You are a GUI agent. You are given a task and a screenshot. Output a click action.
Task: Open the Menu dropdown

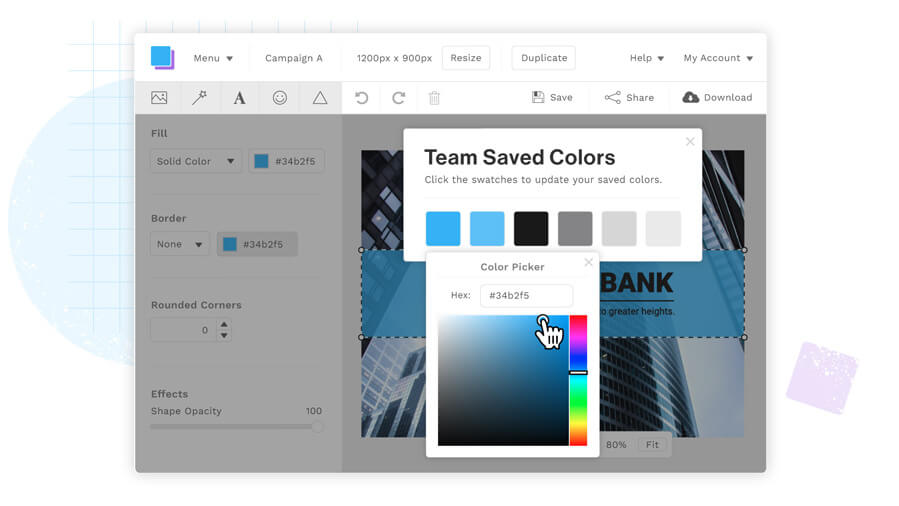(x=213, y=58)
